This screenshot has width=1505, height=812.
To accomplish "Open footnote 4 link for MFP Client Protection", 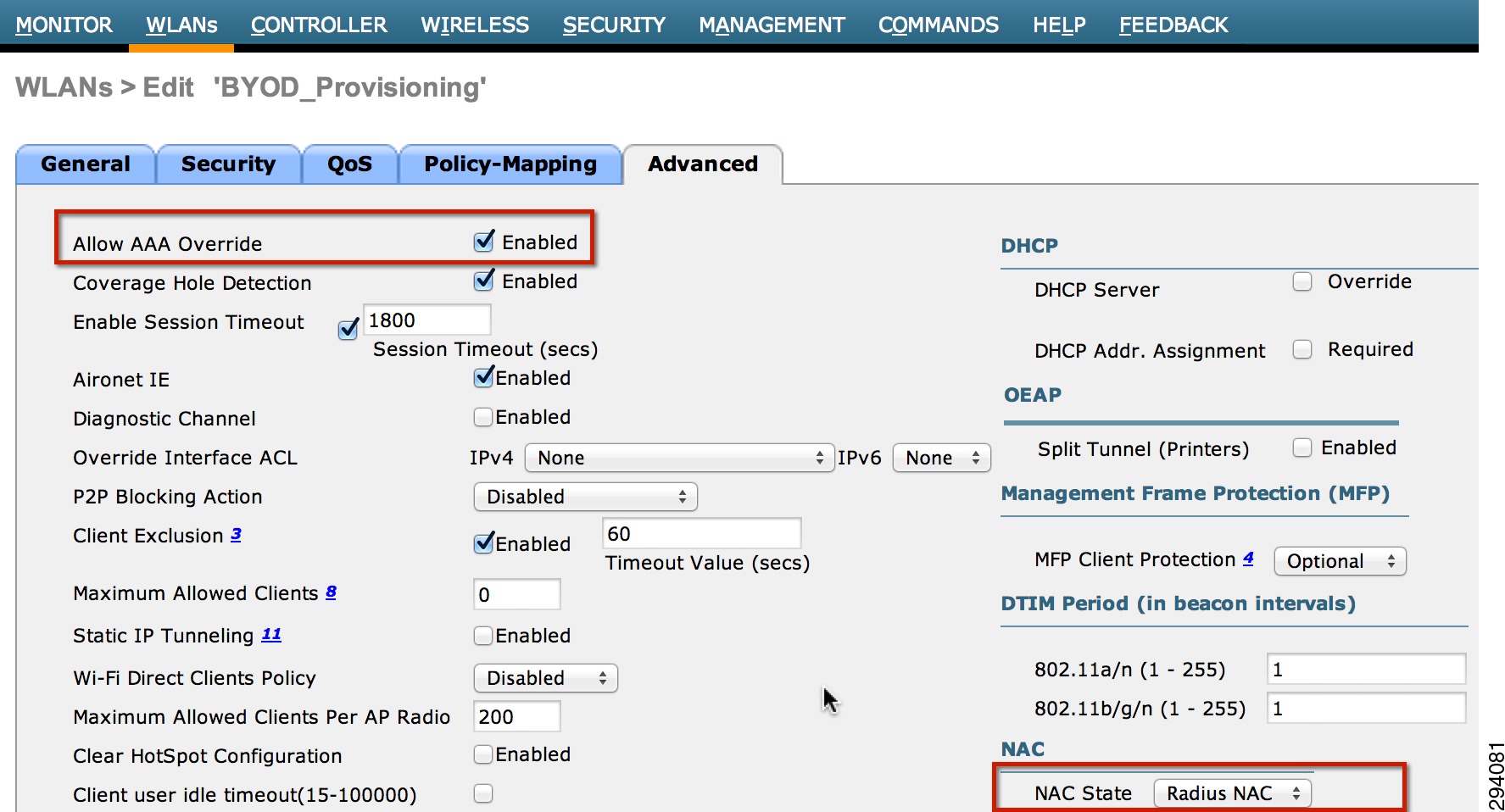I will (x=1248, y=559).
